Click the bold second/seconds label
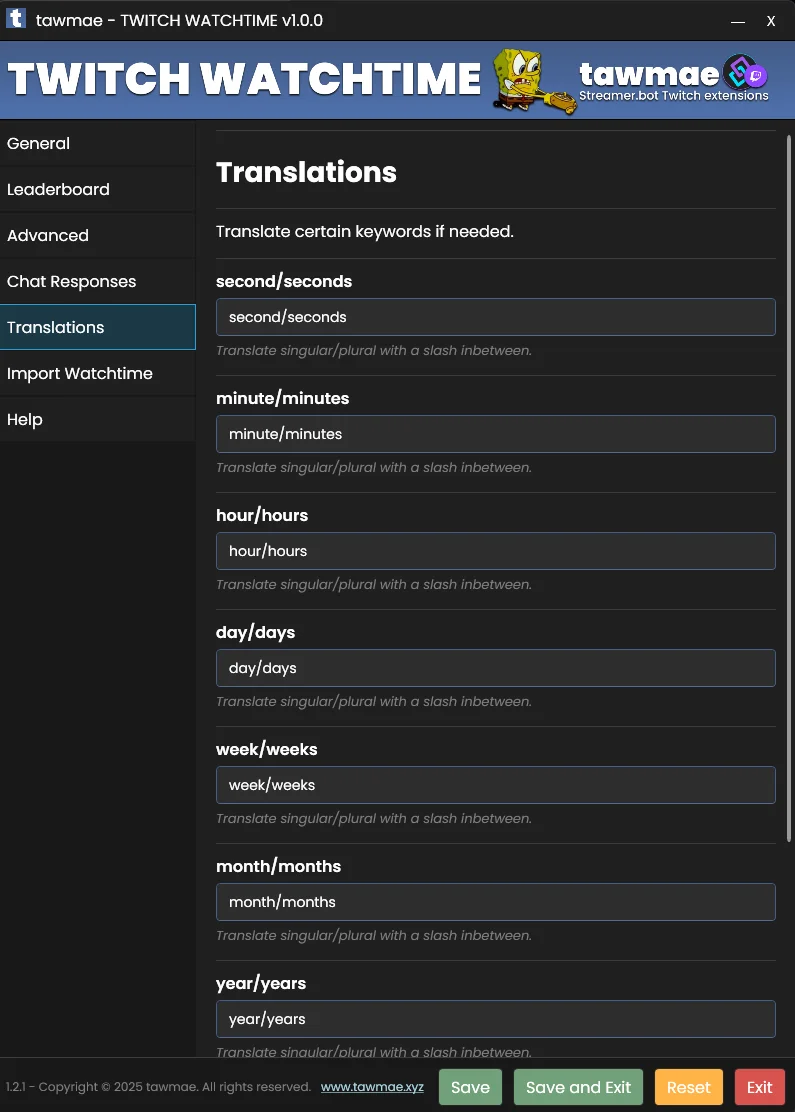This screenshot has height=1112, width=795. (x=284, y=282)
